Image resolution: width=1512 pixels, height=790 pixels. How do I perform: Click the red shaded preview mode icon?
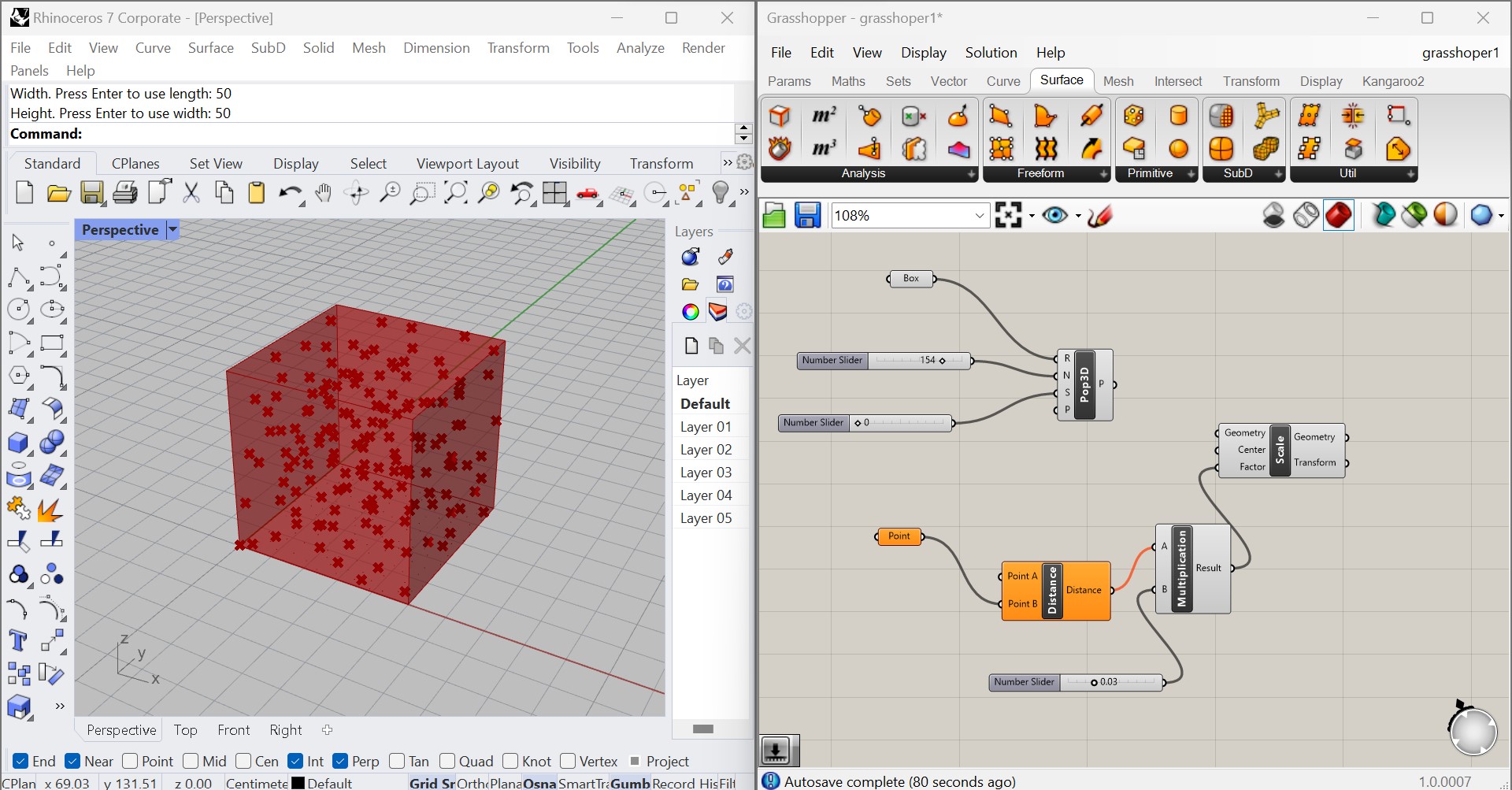1339,215
